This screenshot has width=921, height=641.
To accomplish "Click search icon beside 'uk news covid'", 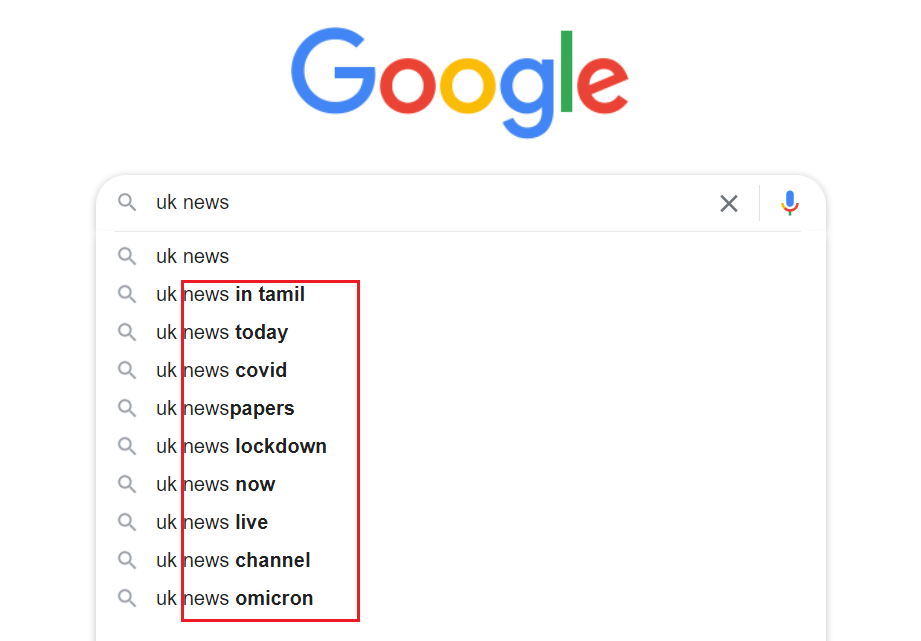I will [127, 371].
